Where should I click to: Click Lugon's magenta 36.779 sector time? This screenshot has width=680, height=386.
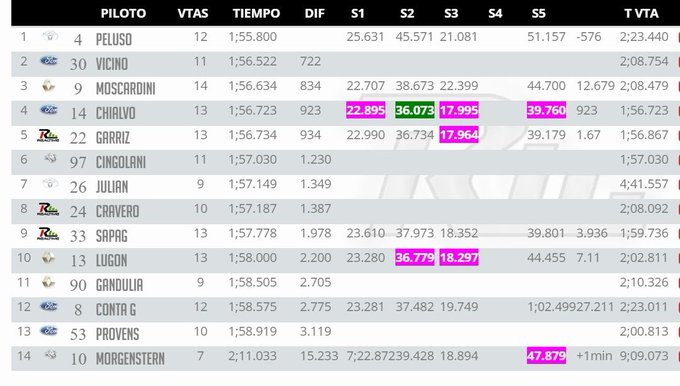click(415, 258)
